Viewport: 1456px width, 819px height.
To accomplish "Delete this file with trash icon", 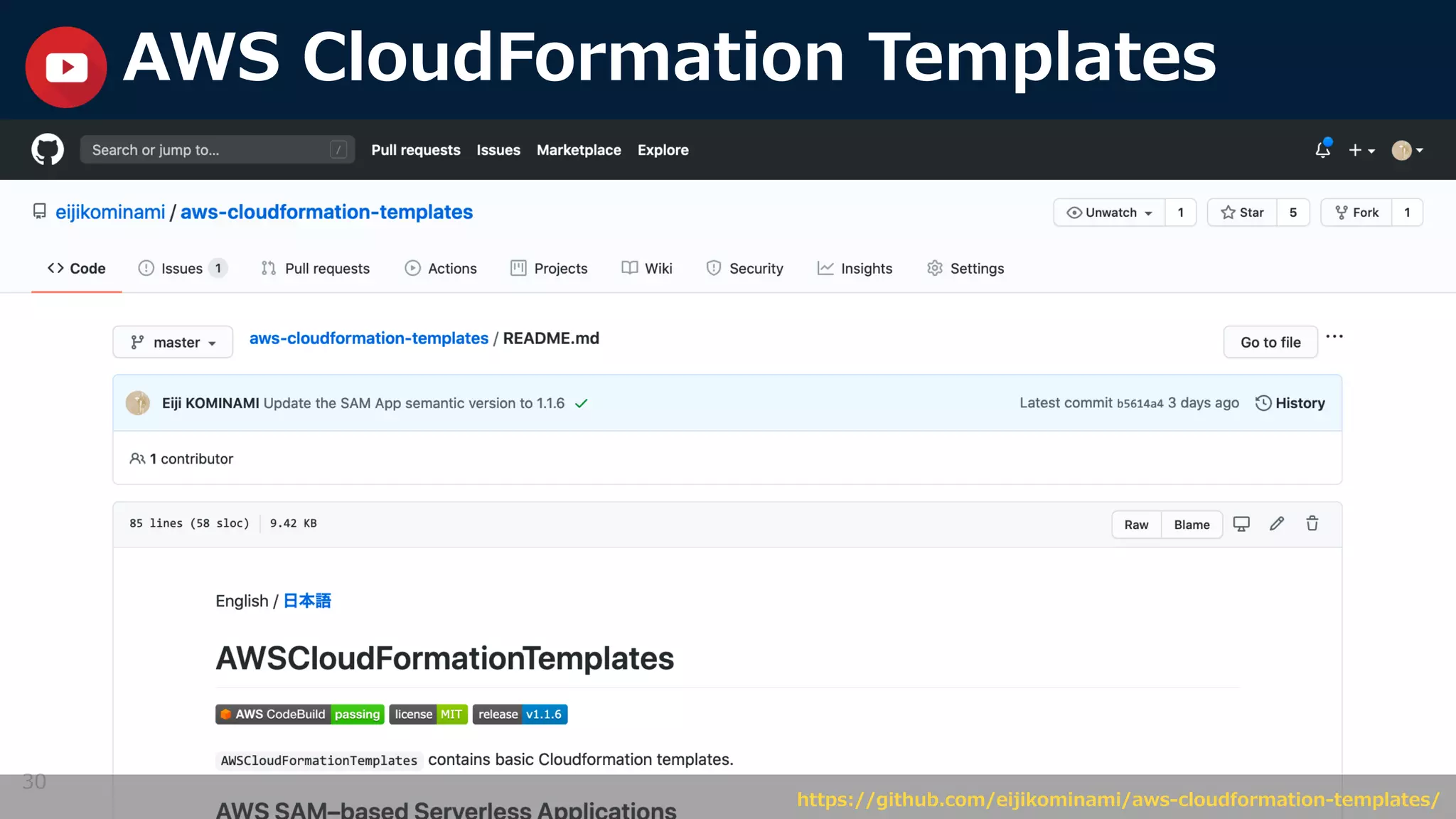I will 1312,524.
